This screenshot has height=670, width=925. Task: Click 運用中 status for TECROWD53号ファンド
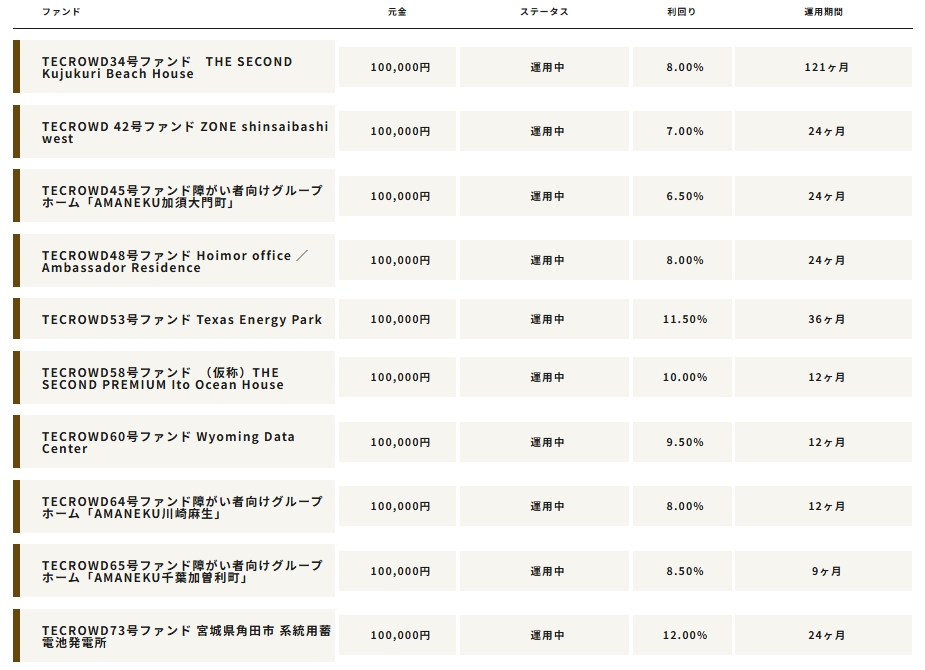544,319
